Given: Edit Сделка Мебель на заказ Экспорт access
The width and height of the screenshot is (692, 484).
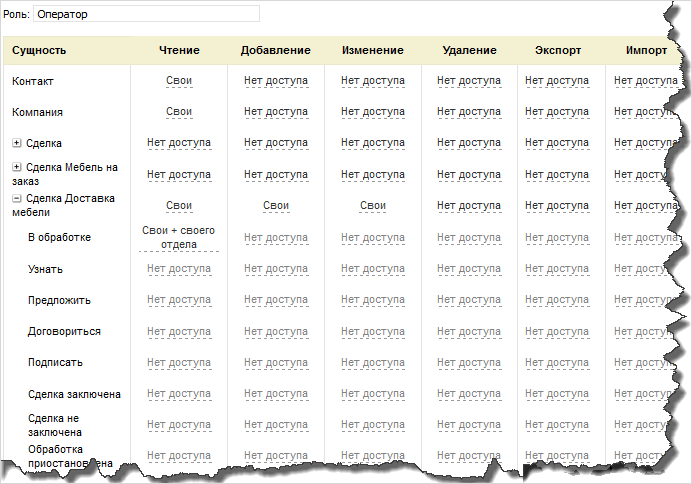Looking at the screenshot, I should coord(557,175).
